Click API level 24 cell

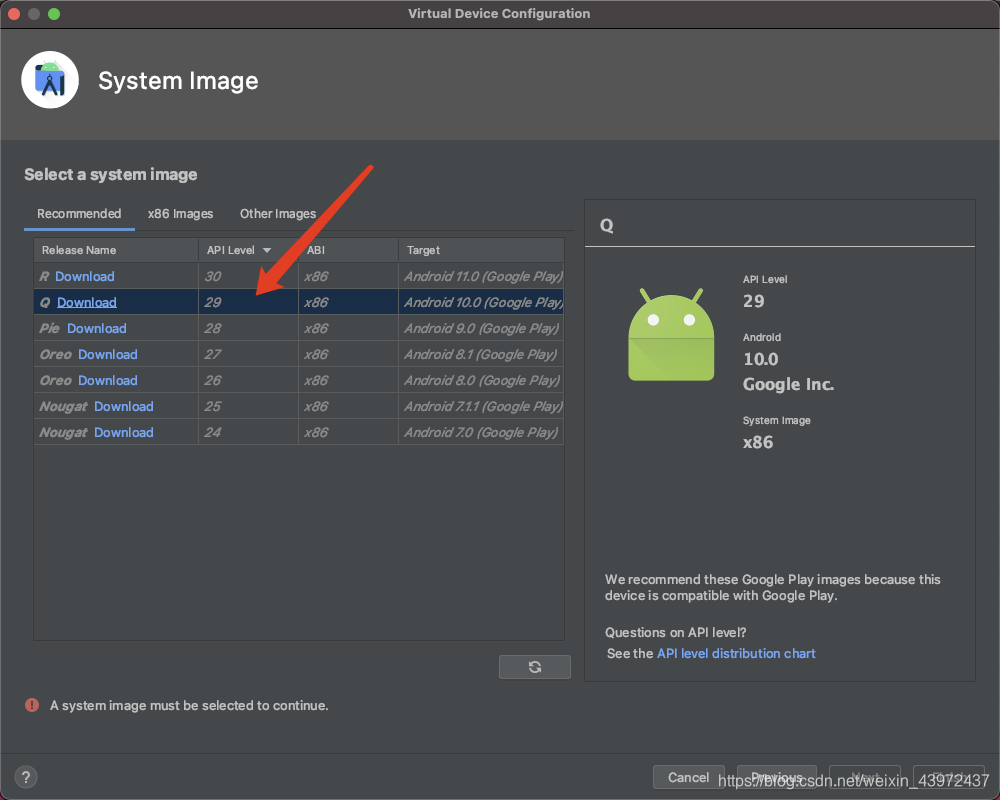248,433
